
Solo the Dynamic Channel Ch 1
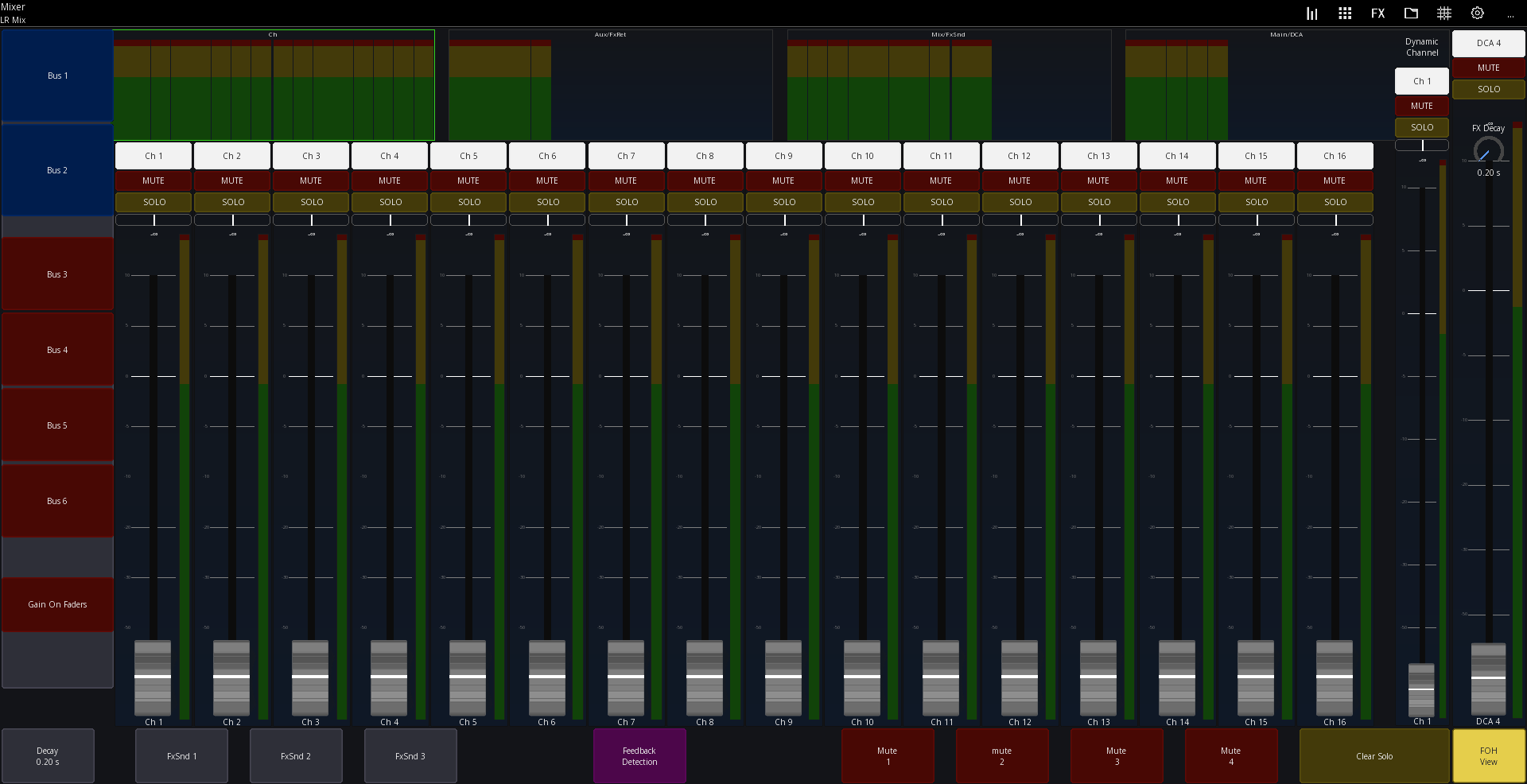click(x=1422, y=127)
